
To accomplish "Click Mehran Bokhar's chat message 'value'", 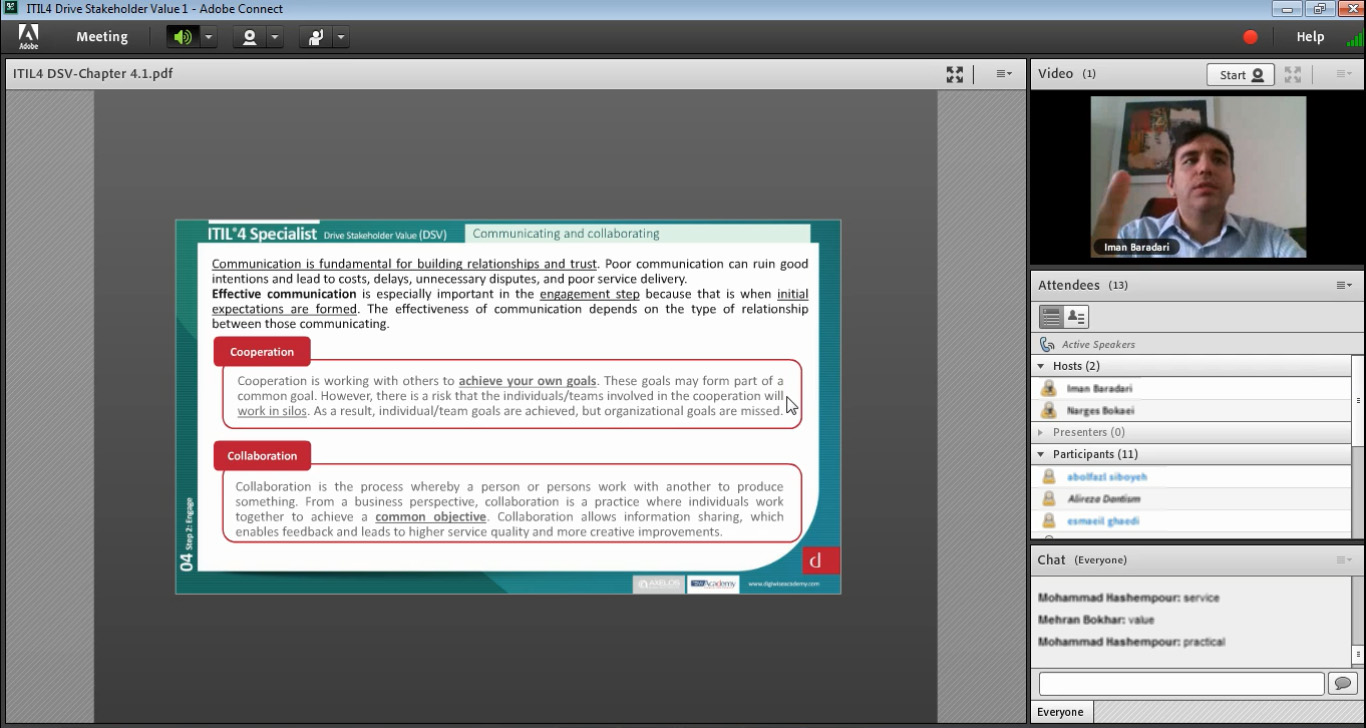I will coord(1096,620).
